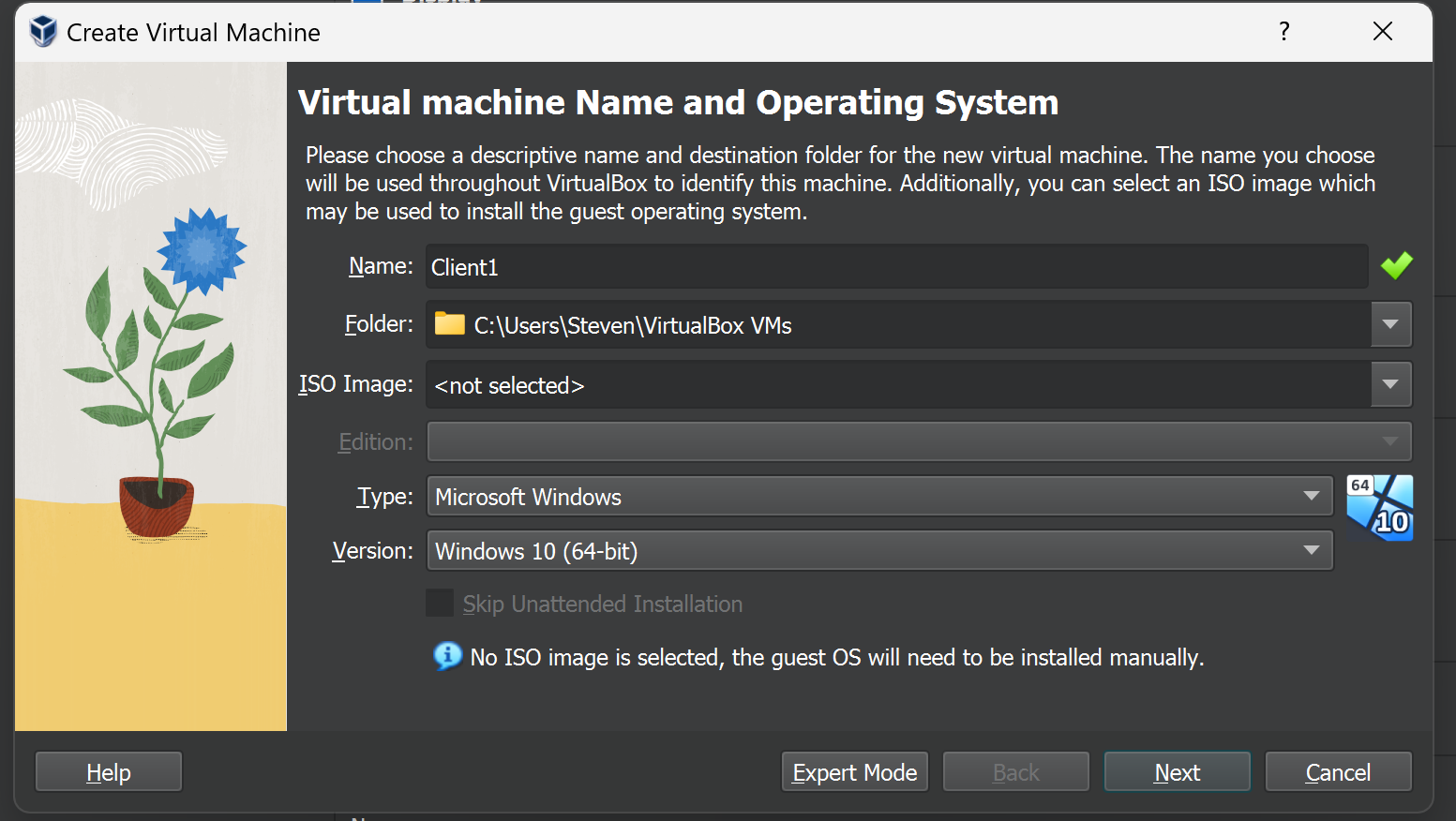Expand the Folder dropdown arrow

point(1390,324)
